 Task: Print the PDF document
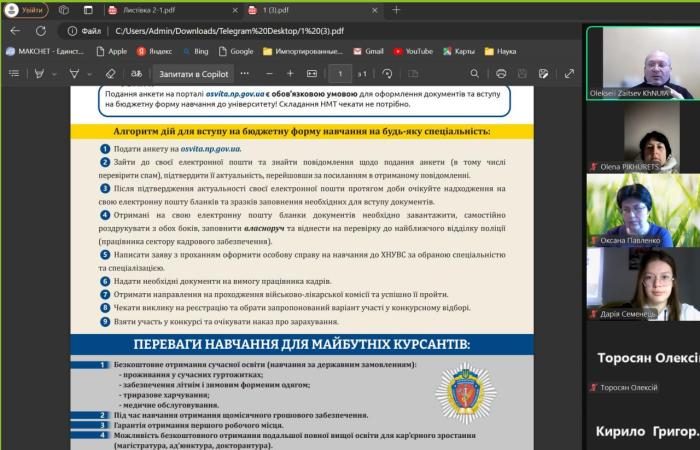pos(501,73)
